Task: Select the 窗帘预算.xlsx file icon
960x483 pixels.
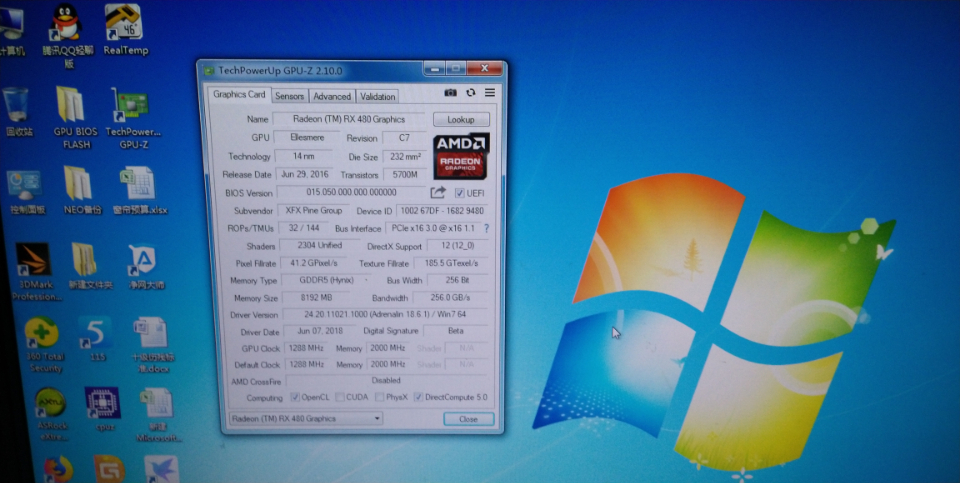Action: coord(139,190)
